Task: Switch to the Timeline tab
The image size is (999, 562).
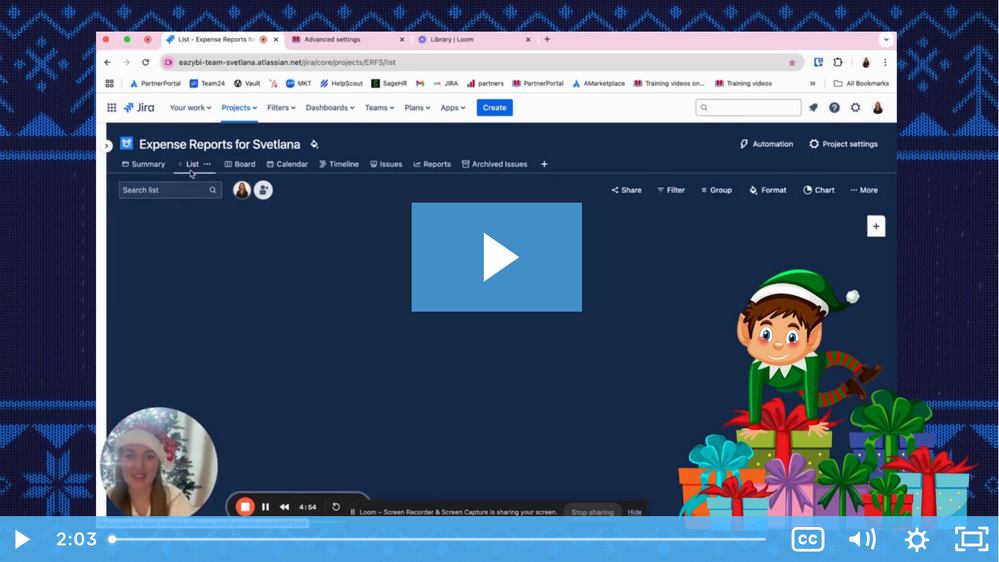Action: pyautogui.click(x=339, y=164)
